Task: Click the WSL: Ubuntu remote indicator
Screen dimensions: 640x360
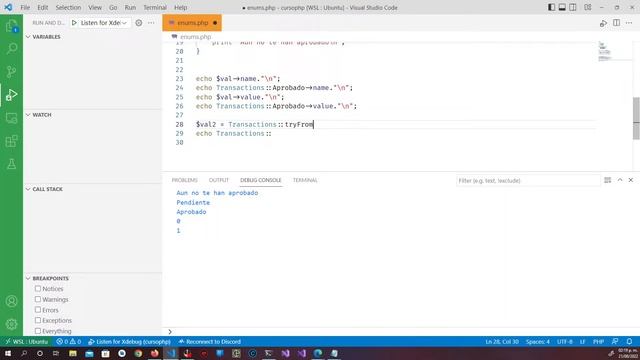Action: coord(27,341)
